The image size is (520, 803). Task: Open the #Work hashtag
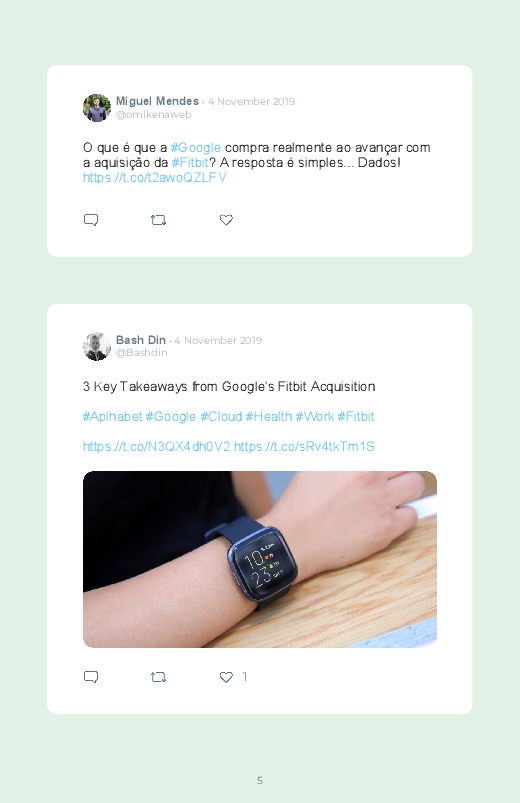click(x=315, y=416)
